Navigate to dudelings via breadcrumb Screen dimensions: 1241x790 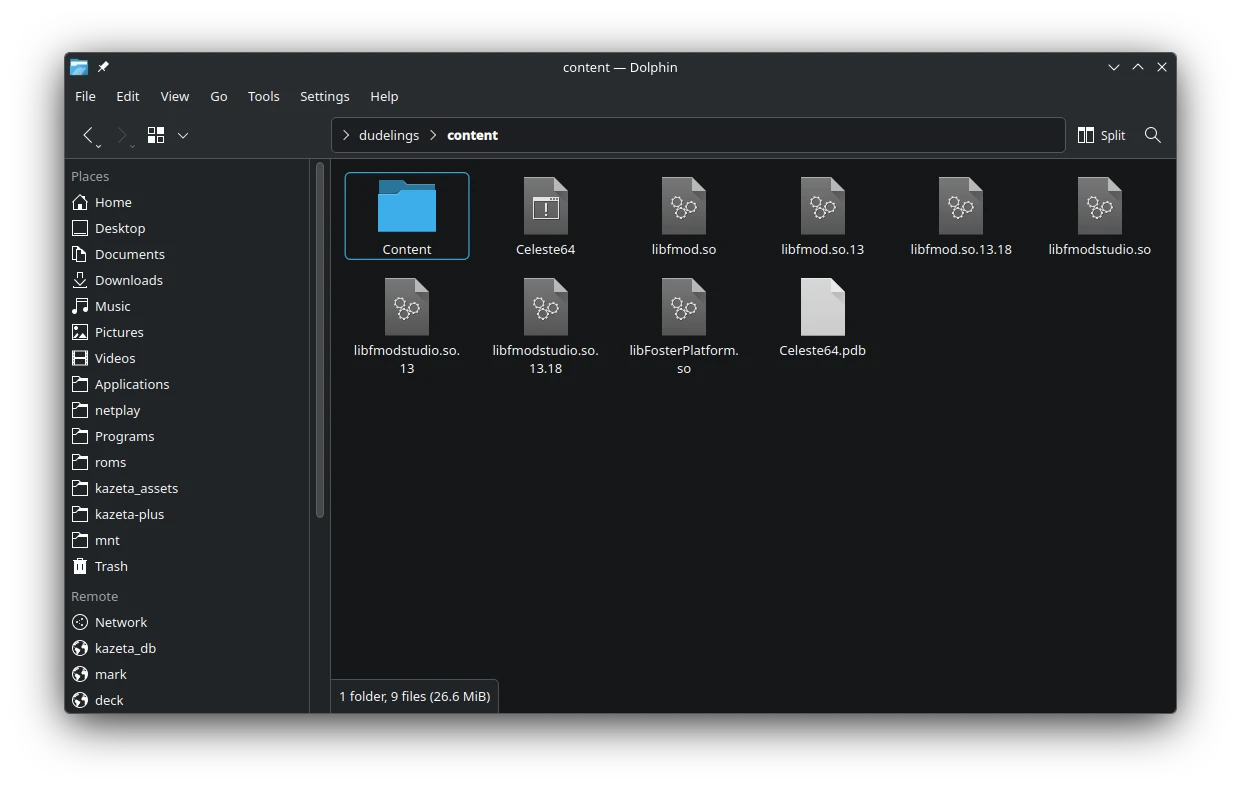pyautogui.click(x=390, y=135)
